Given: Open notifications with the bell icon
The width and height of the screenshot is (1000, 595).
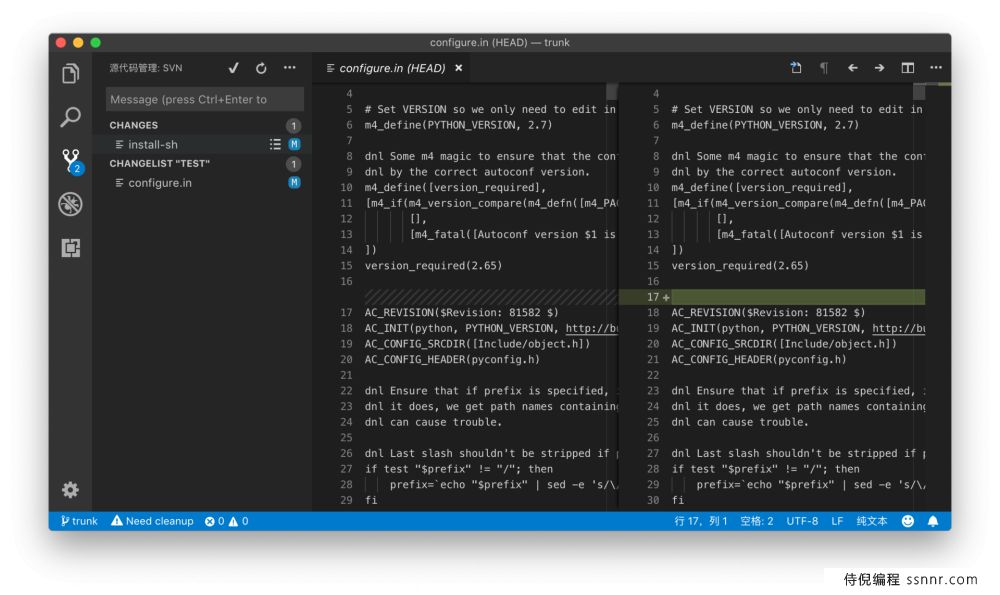Looking at the screenshot, I should tap(933, 521).
